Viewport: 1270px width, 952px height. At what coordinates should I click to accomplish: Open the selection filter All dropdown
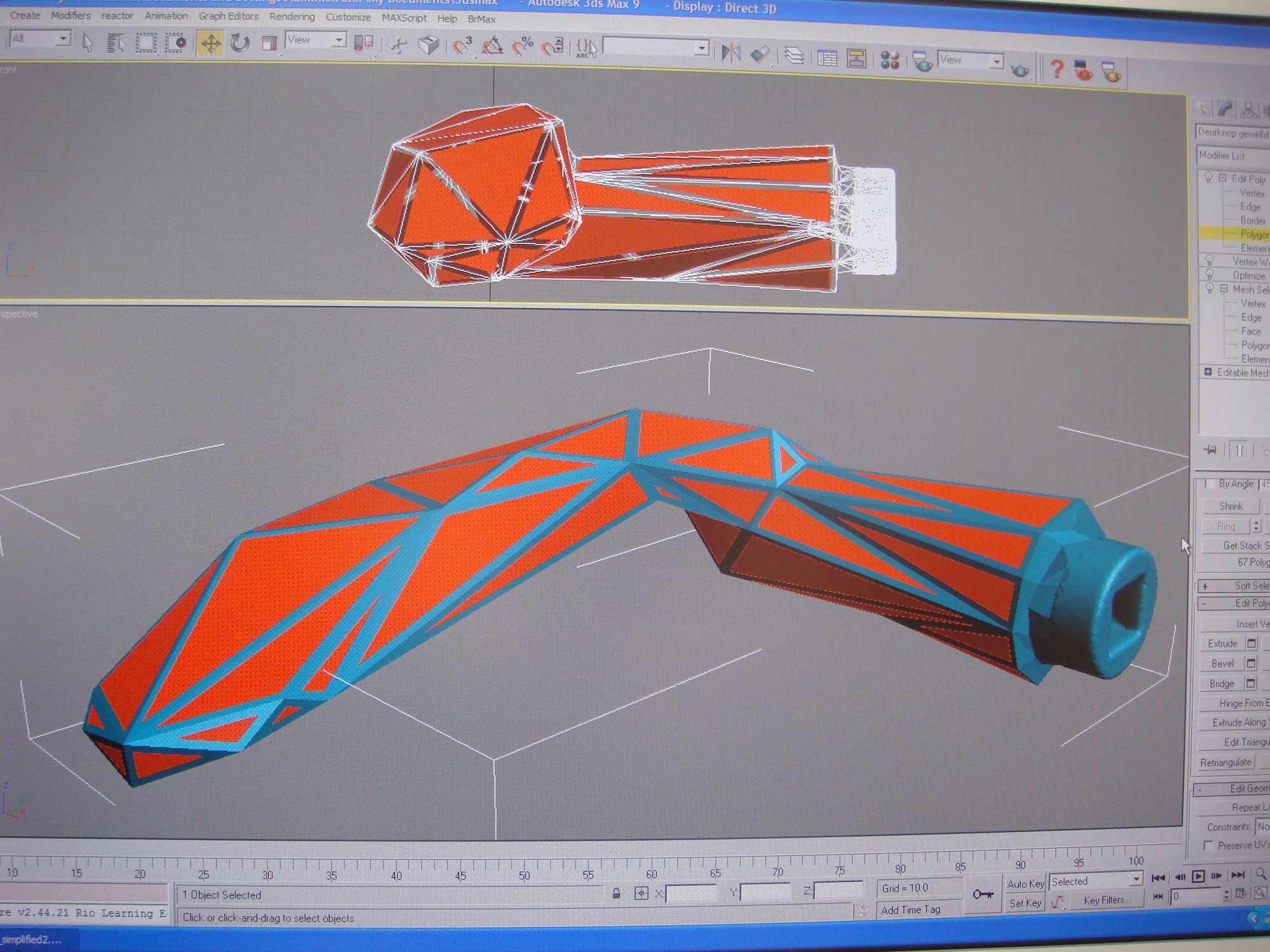pyautogui.click(x=41, y=39)
